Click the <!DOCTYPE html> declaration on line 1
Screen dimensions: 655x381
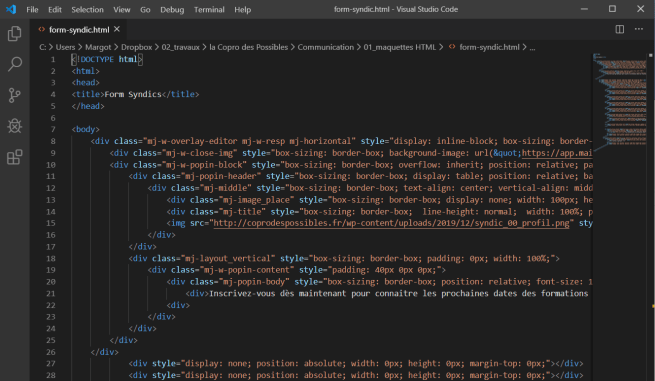(107, 59)
